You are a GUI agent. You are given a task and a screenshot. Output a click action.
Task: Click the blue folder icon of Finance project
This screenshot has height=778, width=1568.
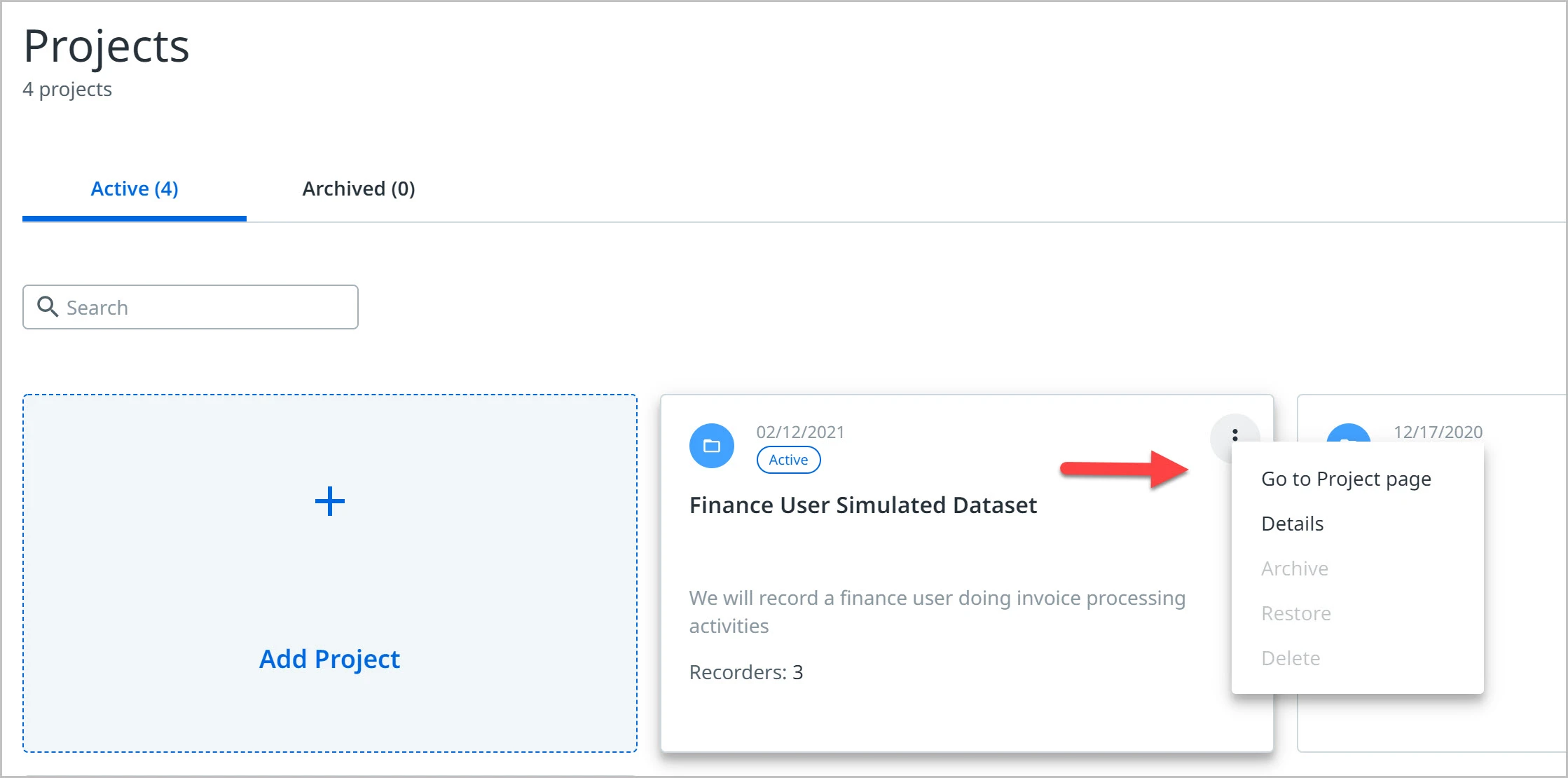coord(712,446)
